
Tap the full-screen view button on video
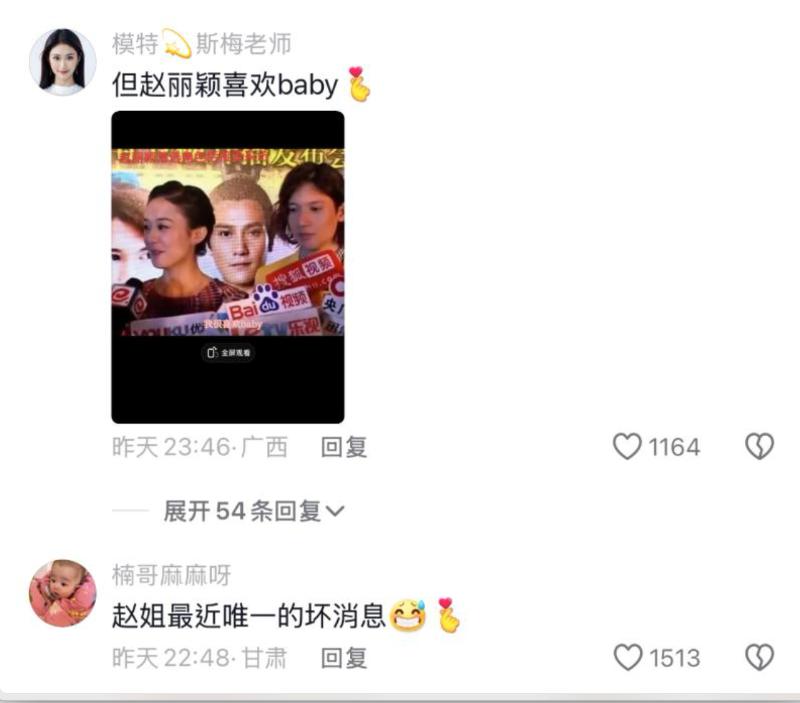click(x=228, y=353)
